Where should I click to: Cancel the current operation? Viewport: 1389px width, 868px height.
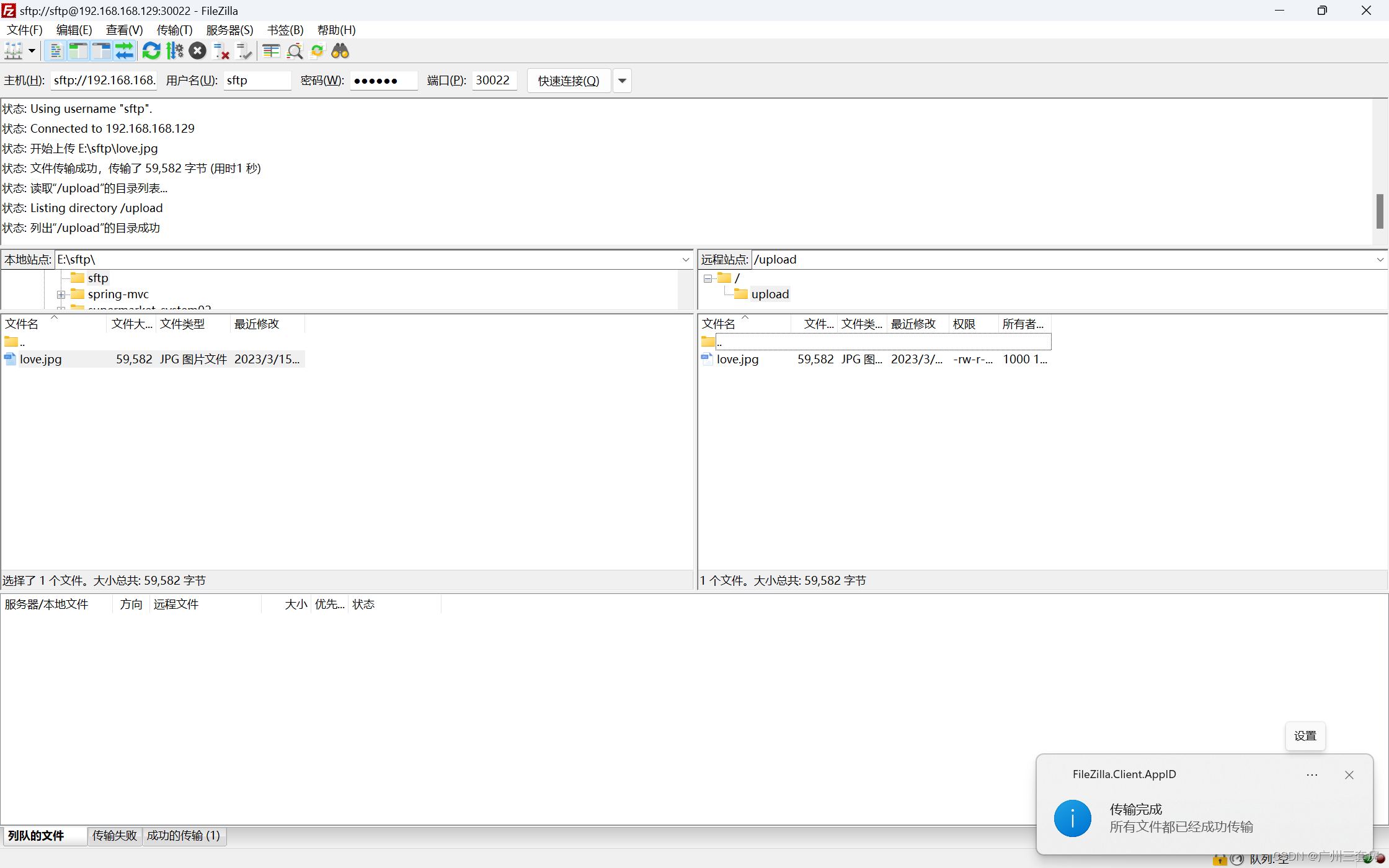click(x=198, y=51)
